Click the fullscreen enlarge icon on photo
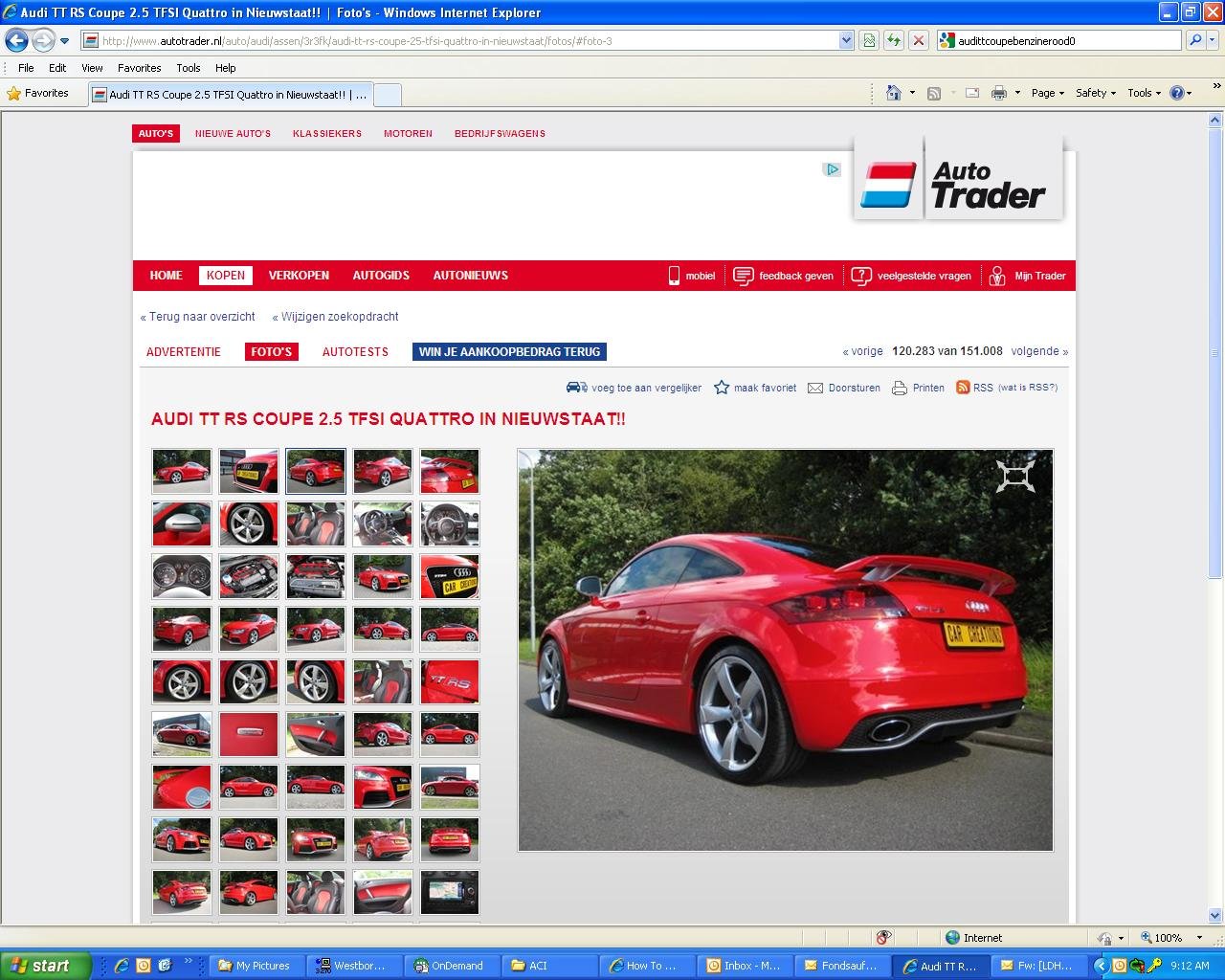Screen dimensions: 1225x980 (x=1014, y=476)
